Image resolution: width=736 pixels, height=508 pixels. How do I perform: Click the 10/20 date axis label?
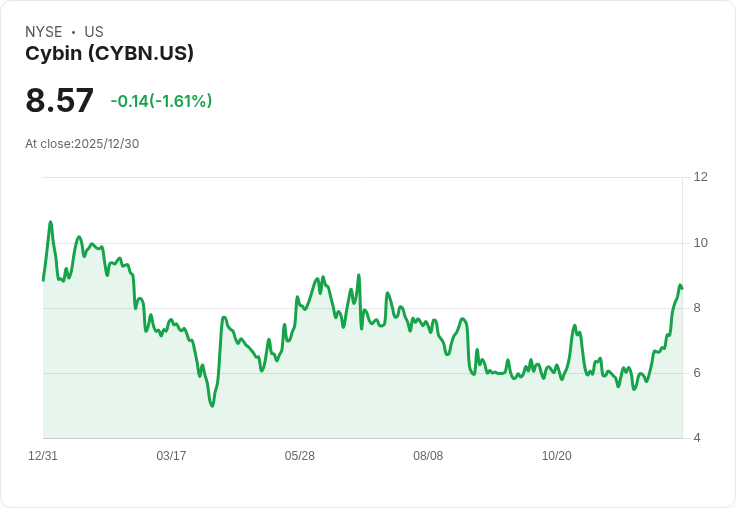tap(557, 456)
